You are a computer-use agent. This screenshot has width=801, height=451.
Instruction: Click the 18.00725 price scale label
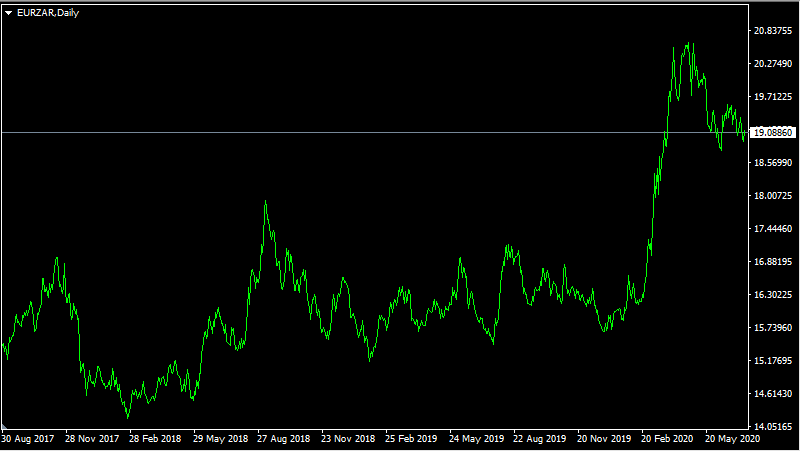[773, 196]
